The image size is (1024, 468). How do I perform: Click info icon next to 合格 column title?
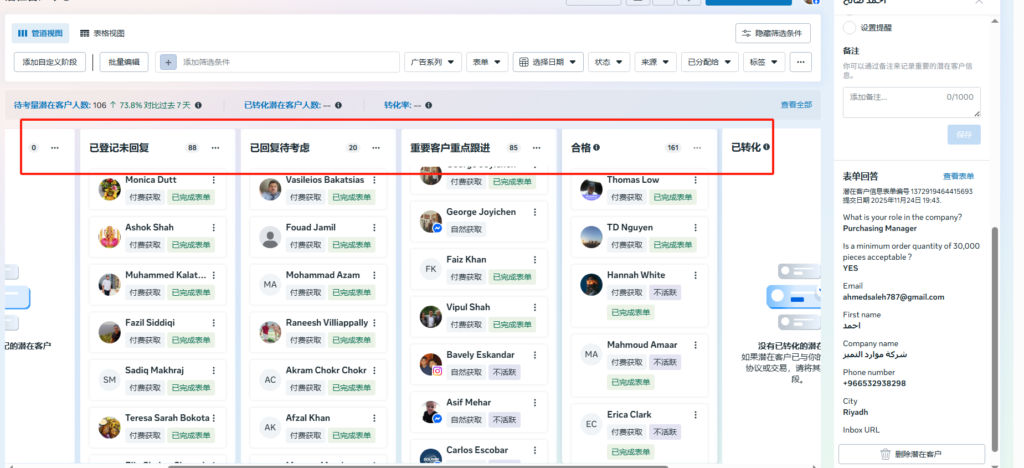597,148
